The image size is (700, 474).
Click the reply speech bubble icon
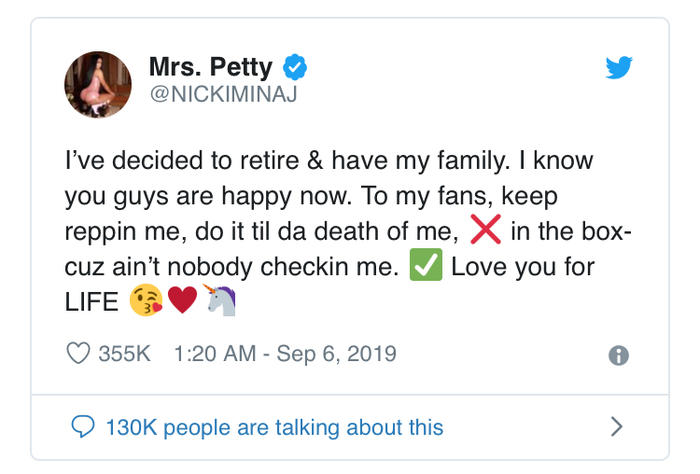[x=85, y=427]
